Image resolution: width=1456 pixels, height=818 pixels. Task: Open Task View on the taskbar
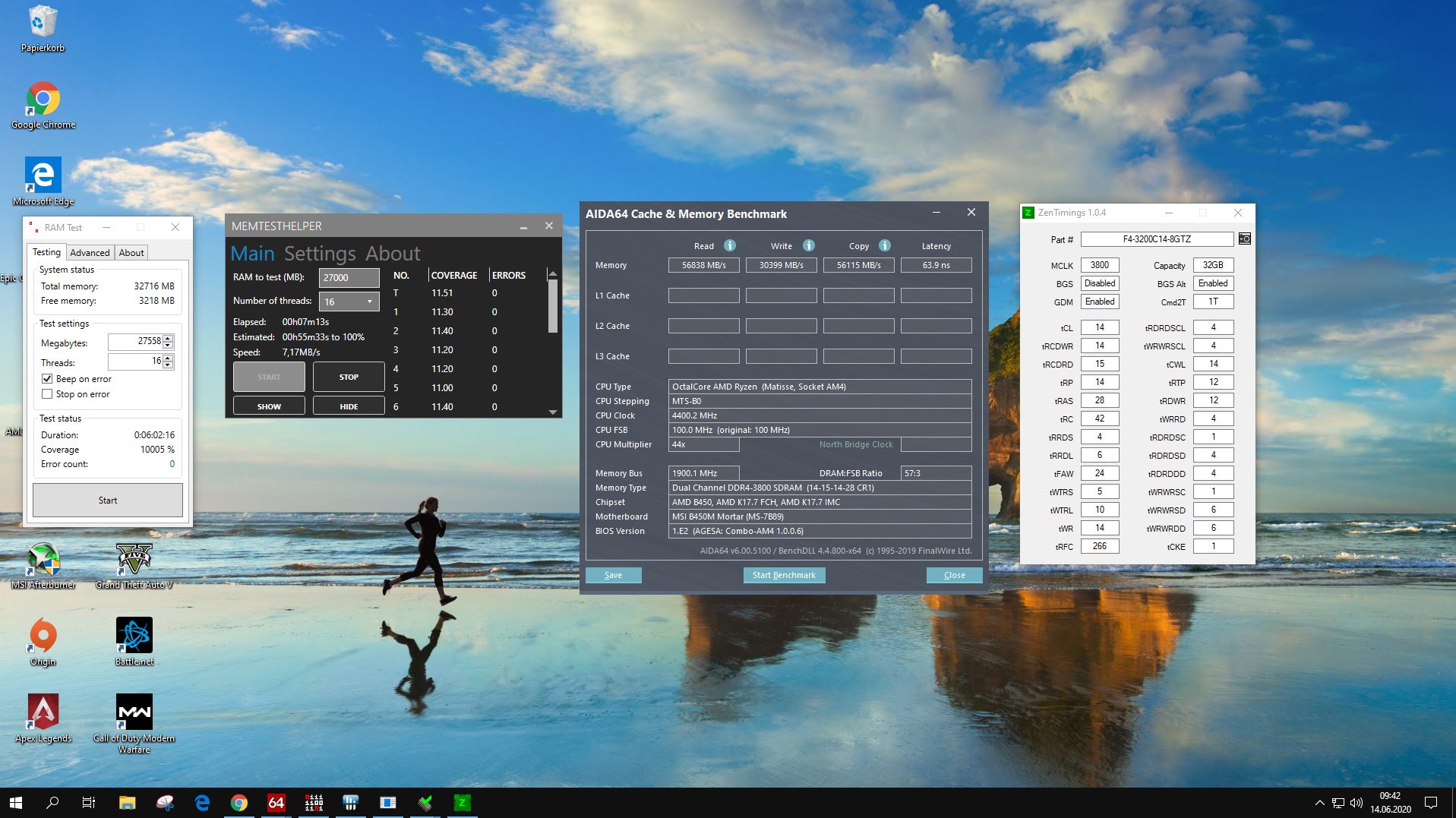pos(89,803)
